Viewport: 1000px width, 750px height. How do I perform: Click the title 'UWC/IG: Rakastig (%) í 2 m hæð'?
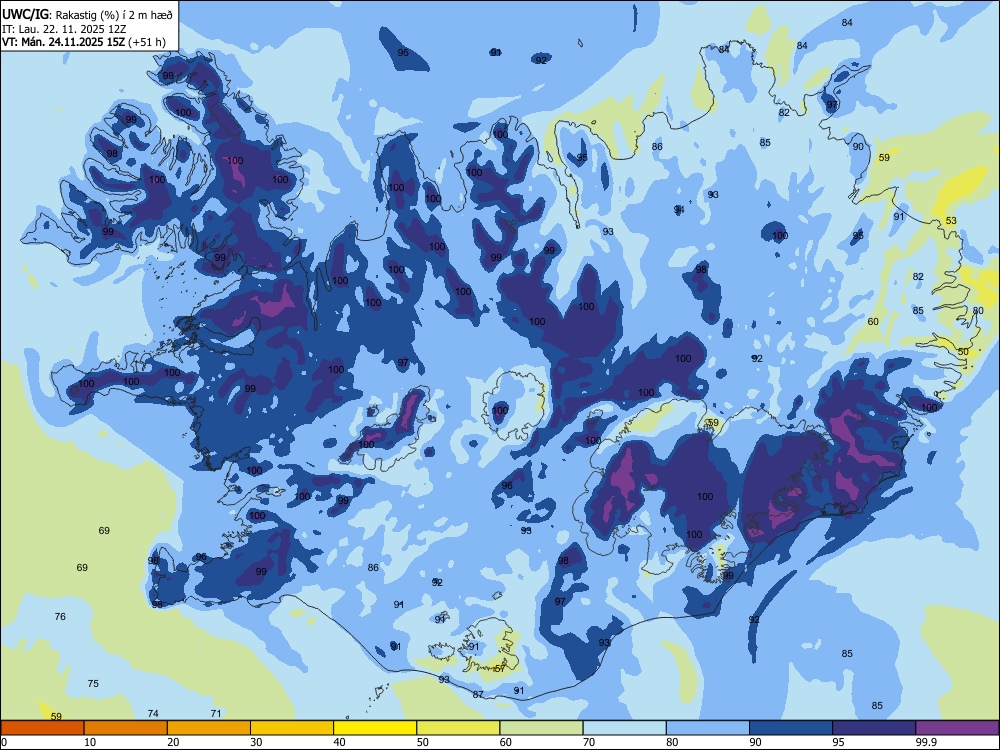coord(87,15)
